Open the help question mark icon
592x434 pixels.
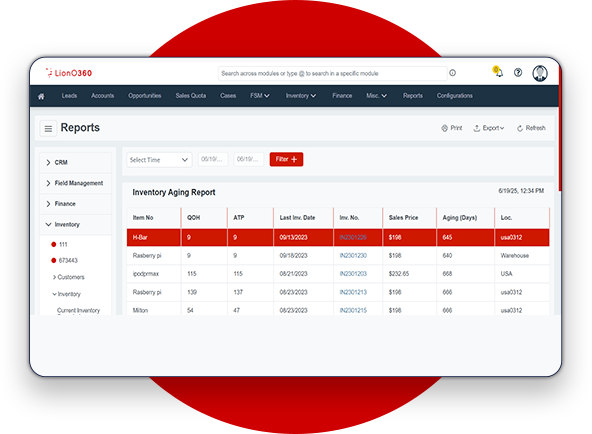coord(518,72)
